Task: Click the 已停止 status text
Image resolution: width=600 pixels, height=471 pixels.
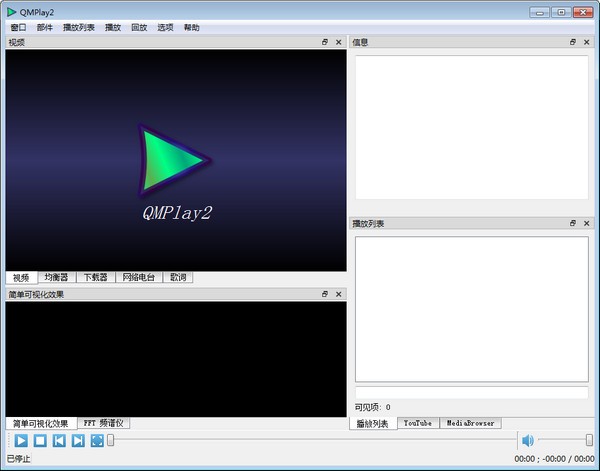Action: click(18, 459)
